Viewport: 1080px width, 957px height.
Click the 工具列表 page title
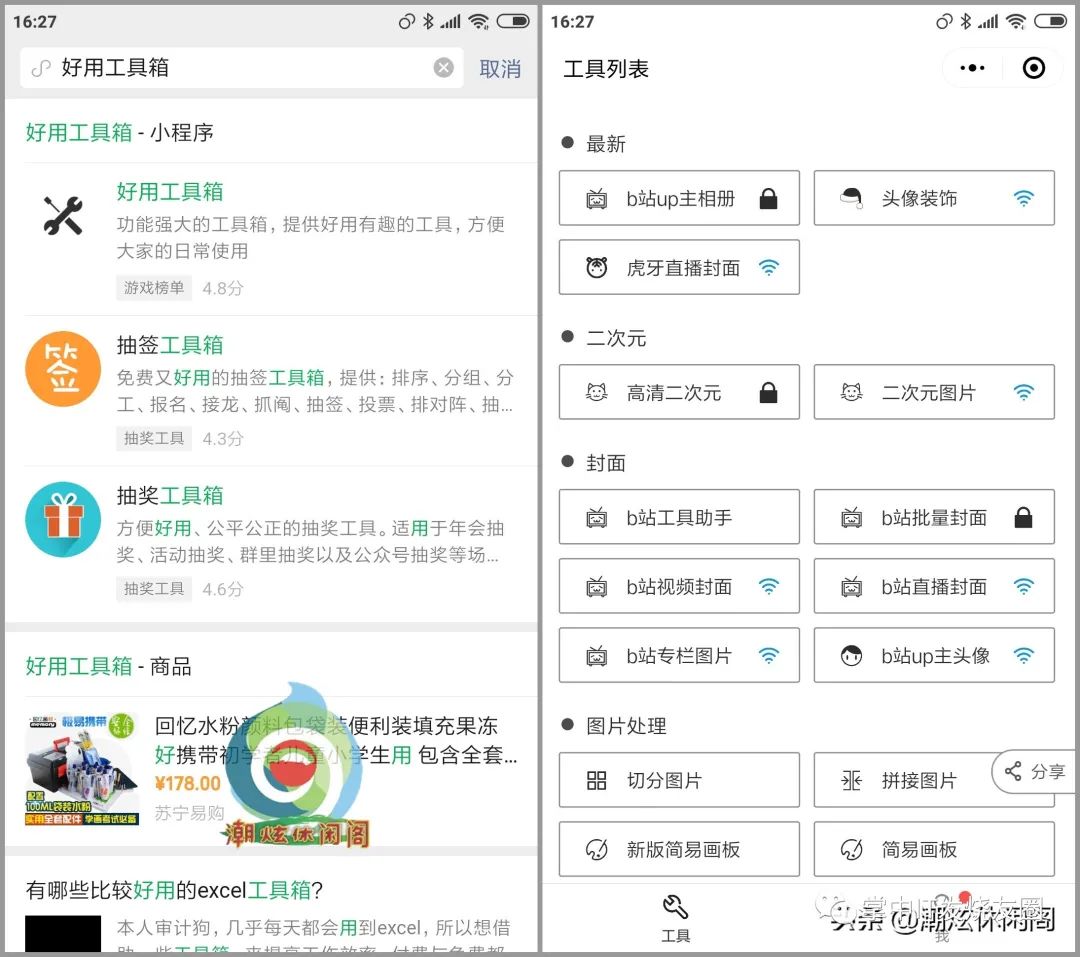606,68
